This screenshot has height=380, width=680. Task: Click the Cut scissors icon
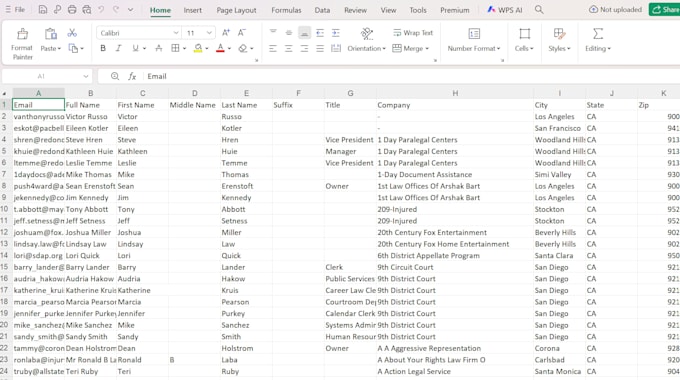(x=72, y=33)
